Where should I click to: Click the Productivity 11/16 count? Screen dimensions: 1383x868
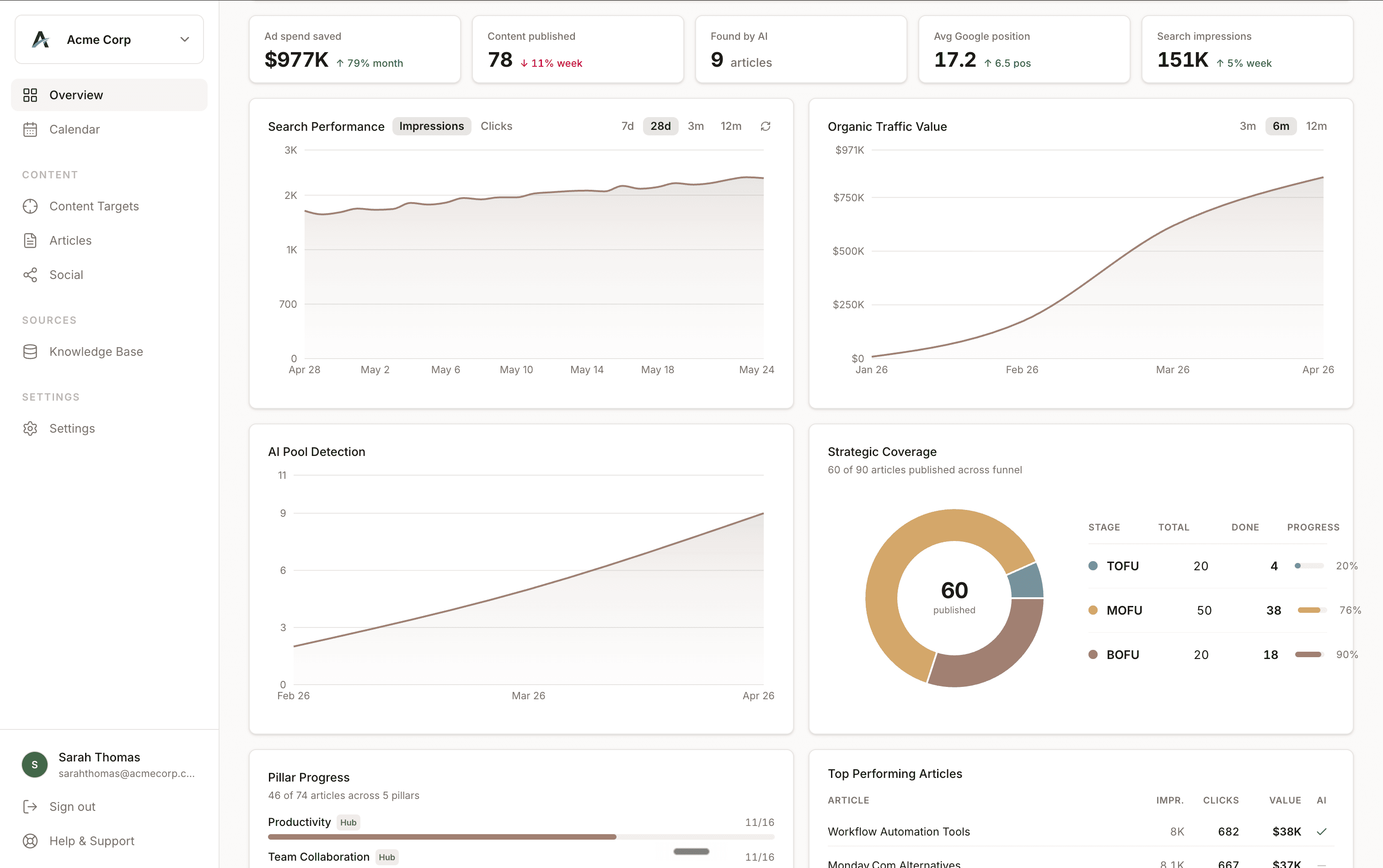point(760,823)
